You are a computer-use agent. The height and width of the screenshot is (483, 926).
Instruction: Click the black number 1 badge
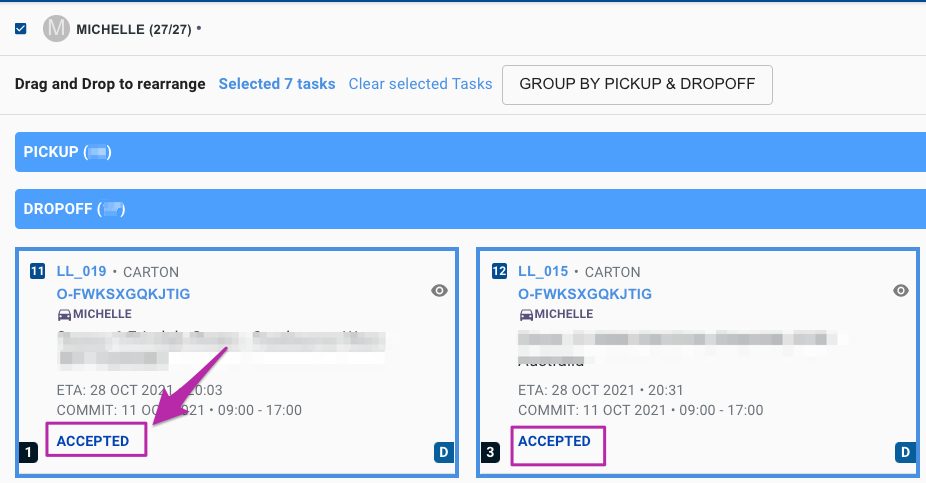(x=28, y=453)
